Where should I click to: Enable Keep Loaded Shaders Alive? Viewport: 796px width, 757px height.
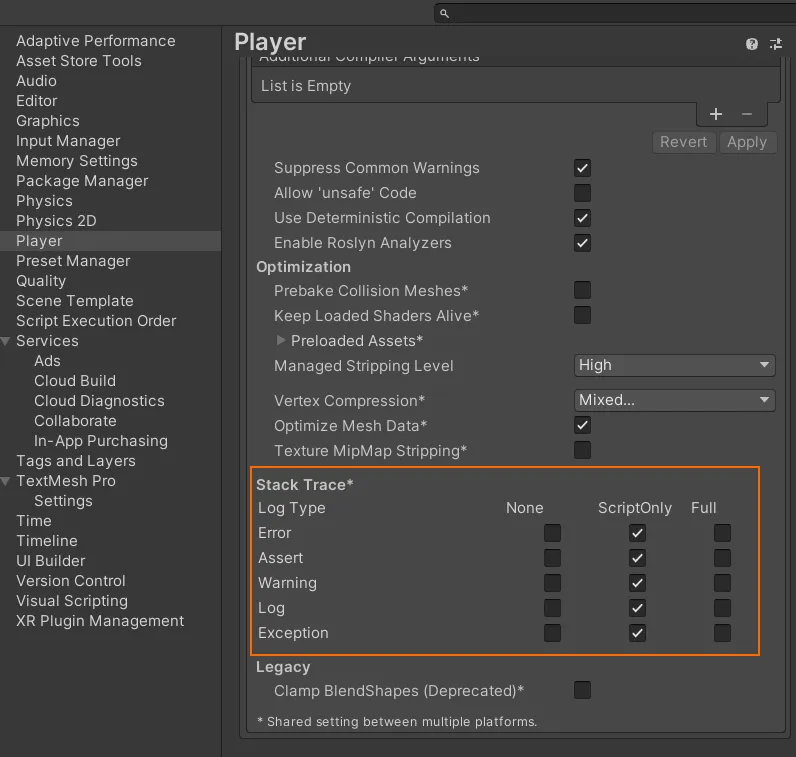(x=582, y=315)
